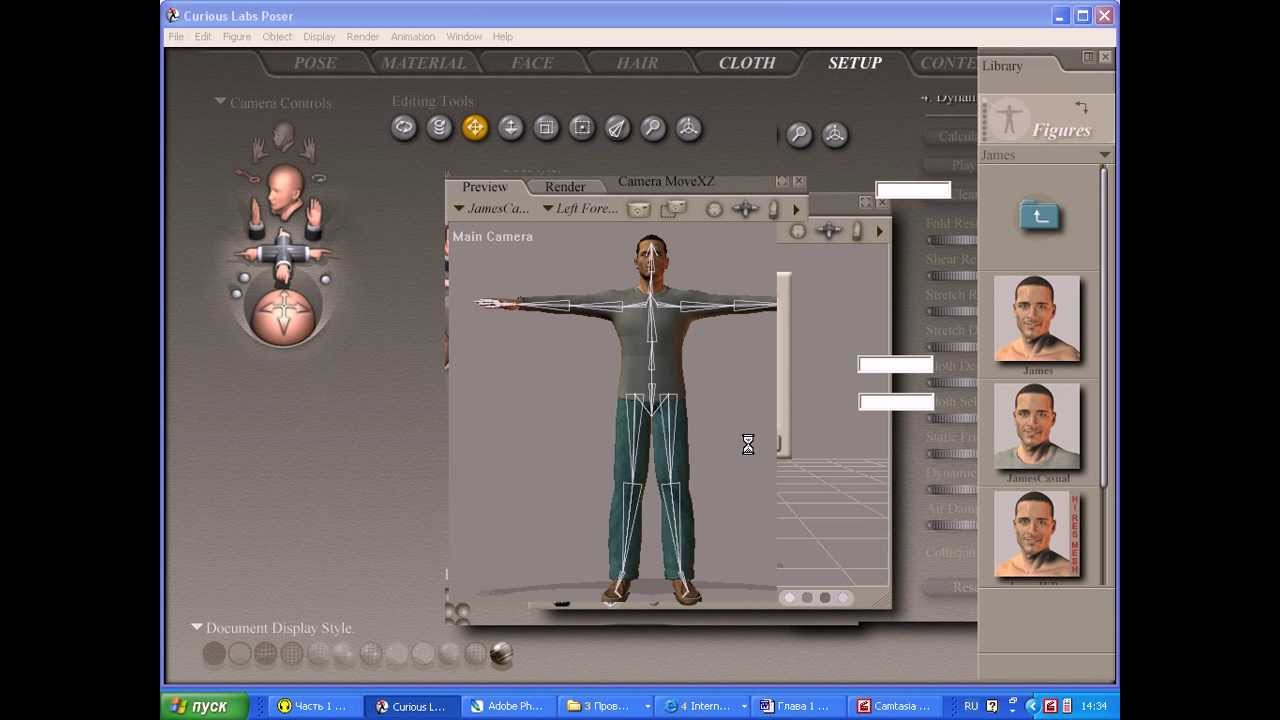Toggle the Animating key icon
Viewport: 1280px width, 720px height.
coord(246,177)
